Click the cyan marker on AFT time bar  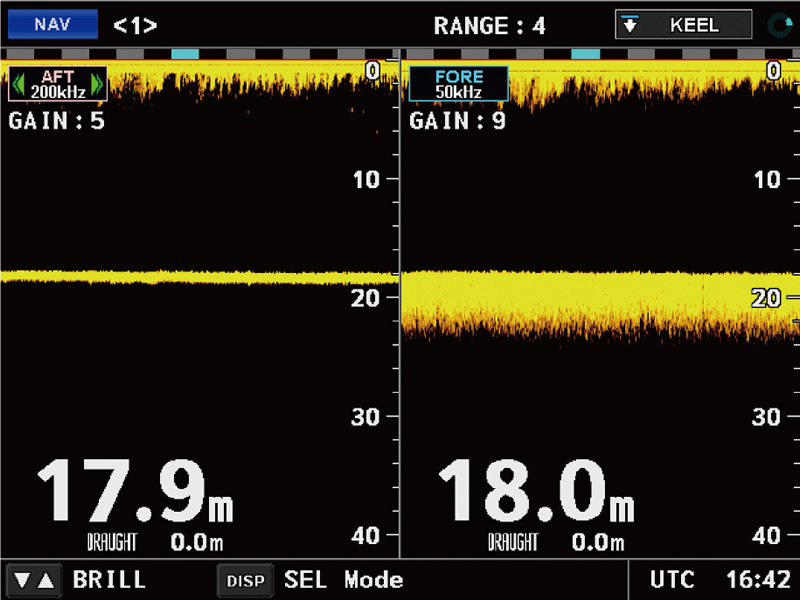tap(185, 54)
